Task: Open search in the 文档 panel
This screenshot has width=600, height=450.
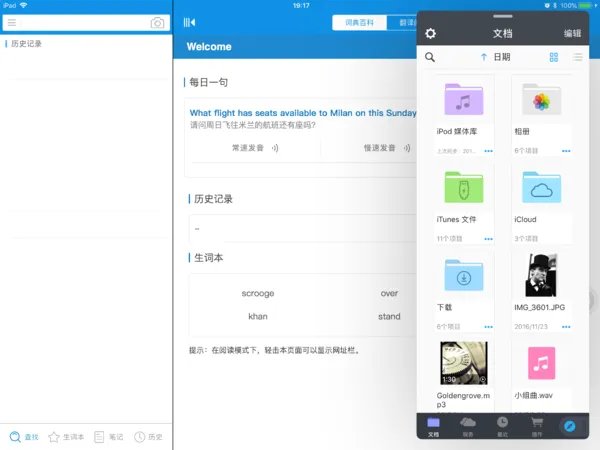Action: click(430, 57)
